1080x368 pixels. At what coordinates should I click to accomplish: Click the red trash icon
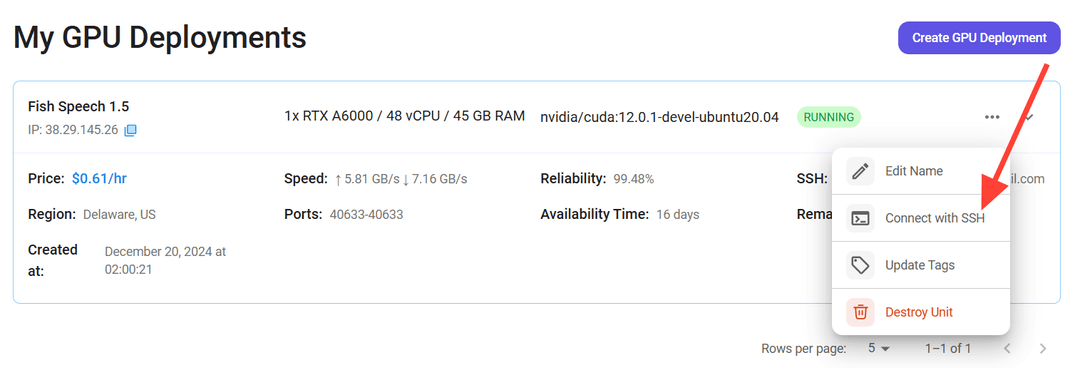pos(860,312)
